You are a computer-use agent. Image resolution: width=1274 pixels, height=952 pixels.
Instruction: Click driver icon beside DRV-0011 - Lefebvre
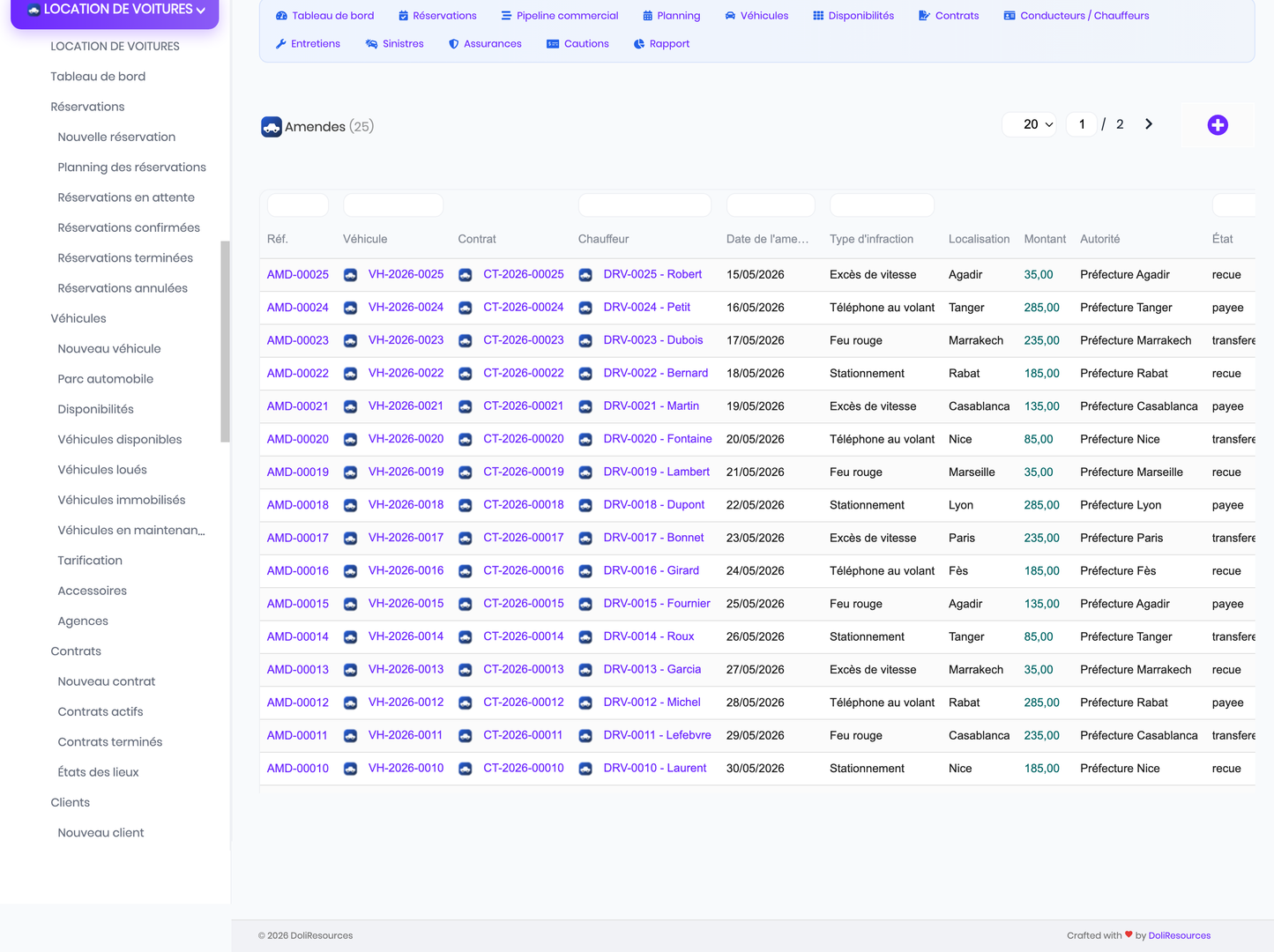(x=585, y=735)
